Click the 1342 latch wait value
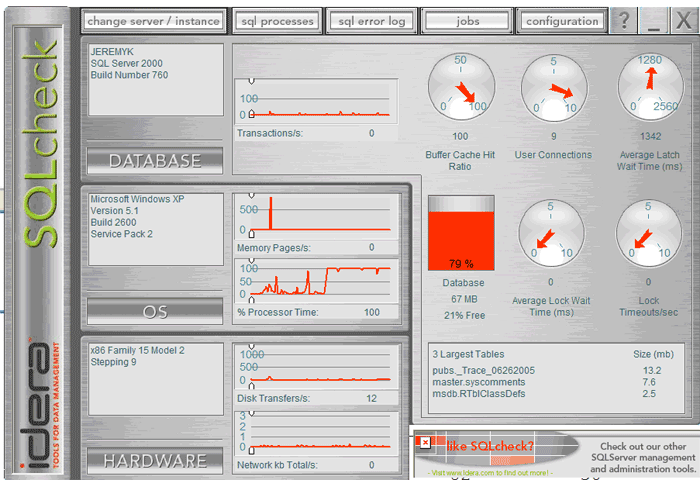 click(650, 137)
